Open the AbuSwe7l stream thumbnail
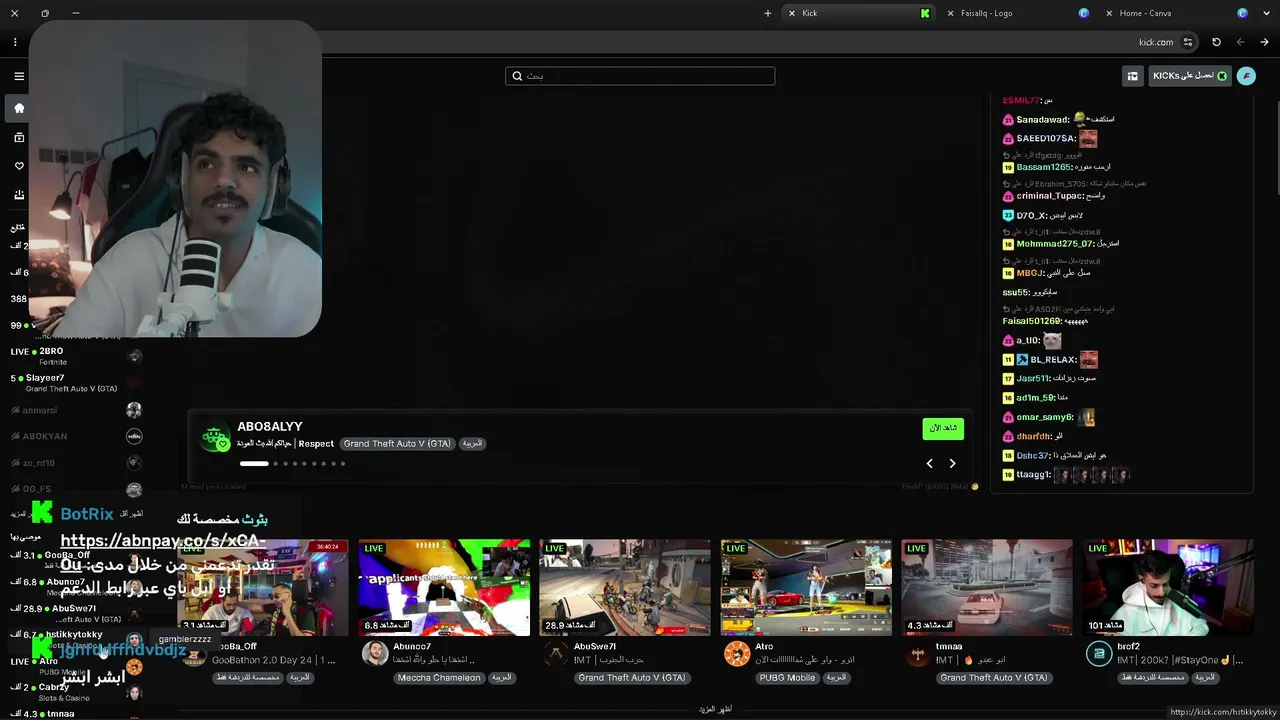 (625, 587)
